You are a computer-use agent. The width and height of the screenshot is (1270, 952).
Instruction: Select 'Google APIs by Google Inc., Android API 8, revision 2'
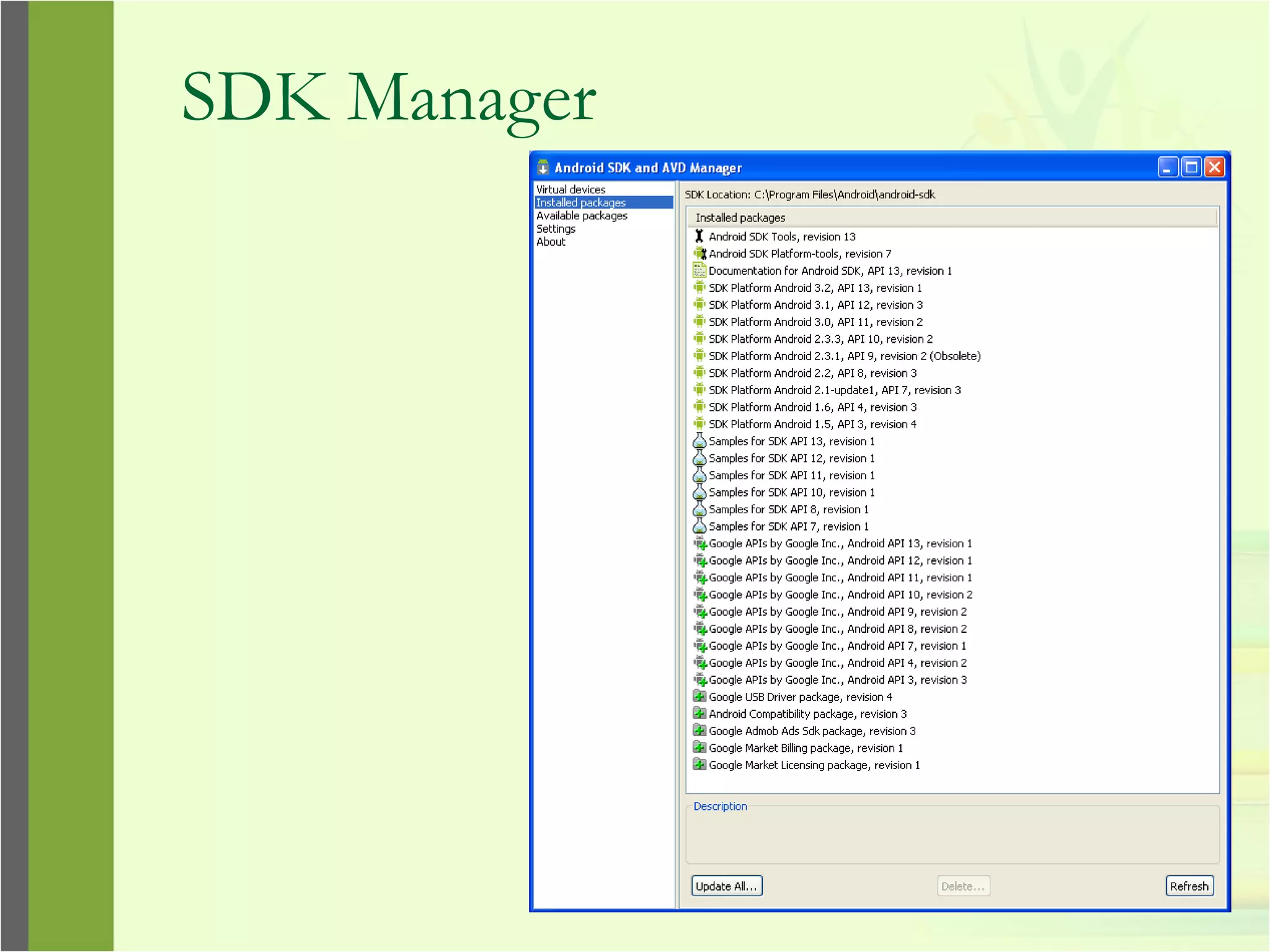coord(838,628)
